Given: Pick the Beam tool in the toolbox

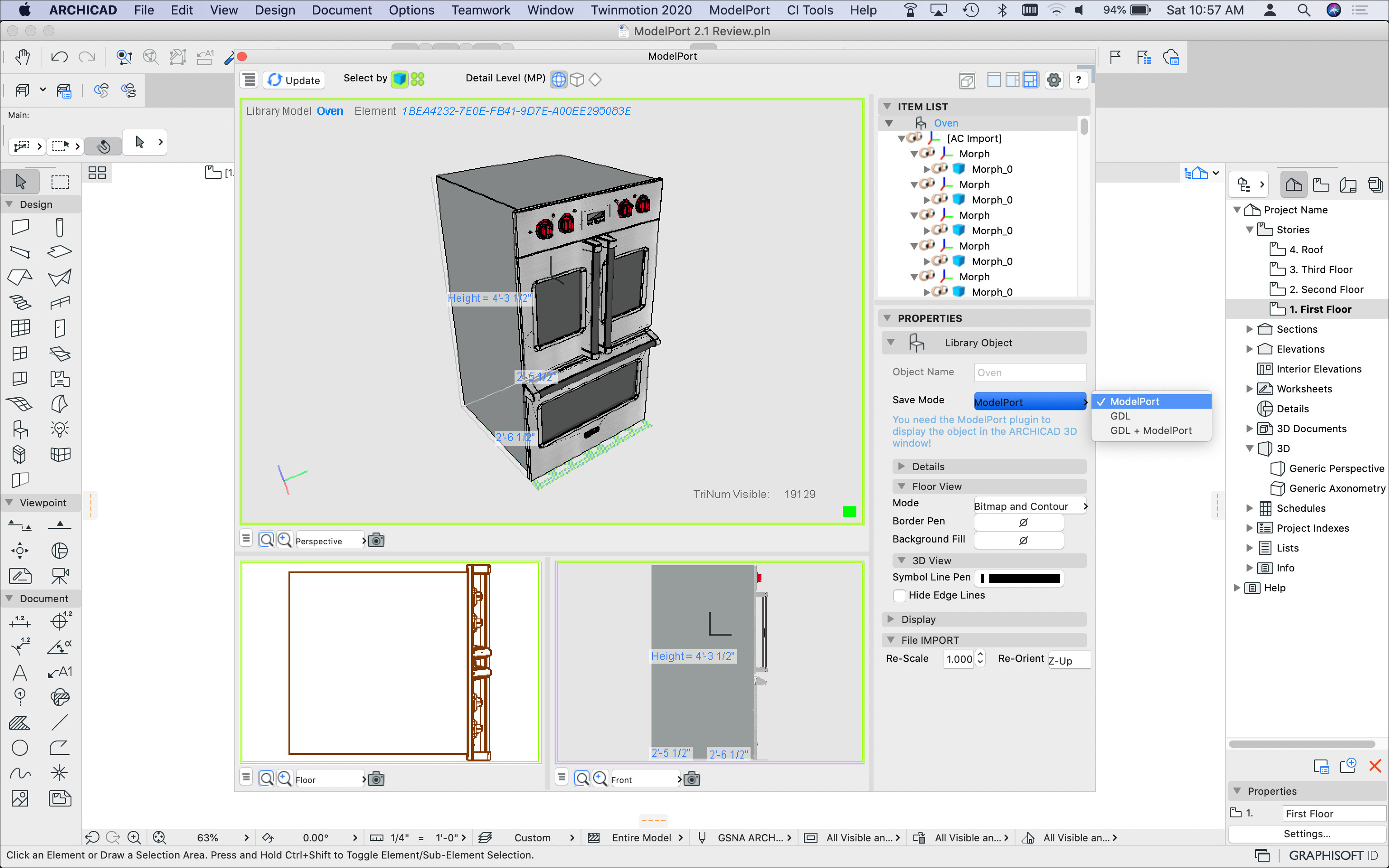Looking at the screenshot, I should [20, 252].
